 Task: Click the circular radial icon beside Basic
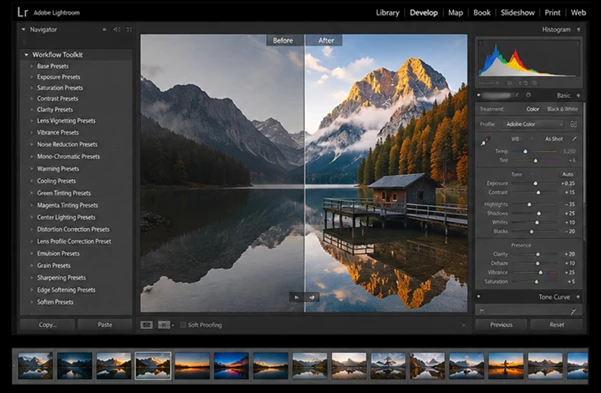[528, 95]
